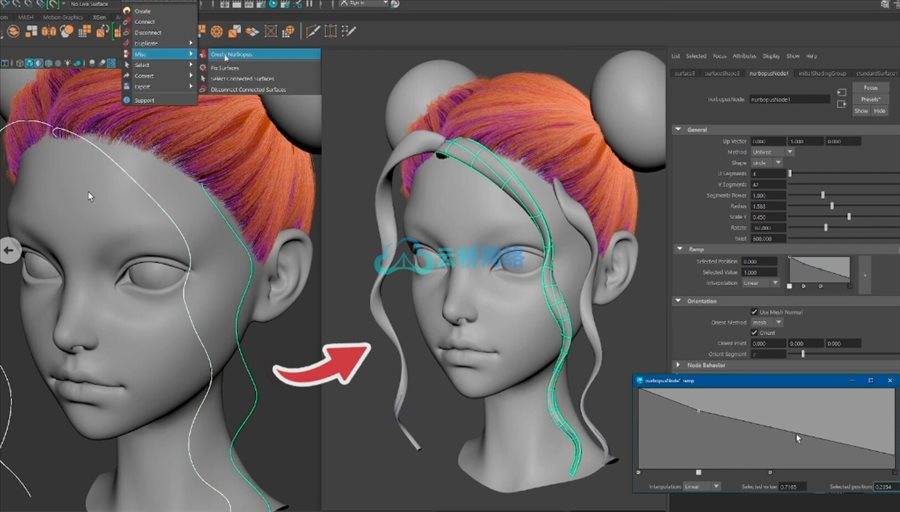Click the Seed value input field
Viewport: 900px width, 512px height.
[x=766, y=238]
